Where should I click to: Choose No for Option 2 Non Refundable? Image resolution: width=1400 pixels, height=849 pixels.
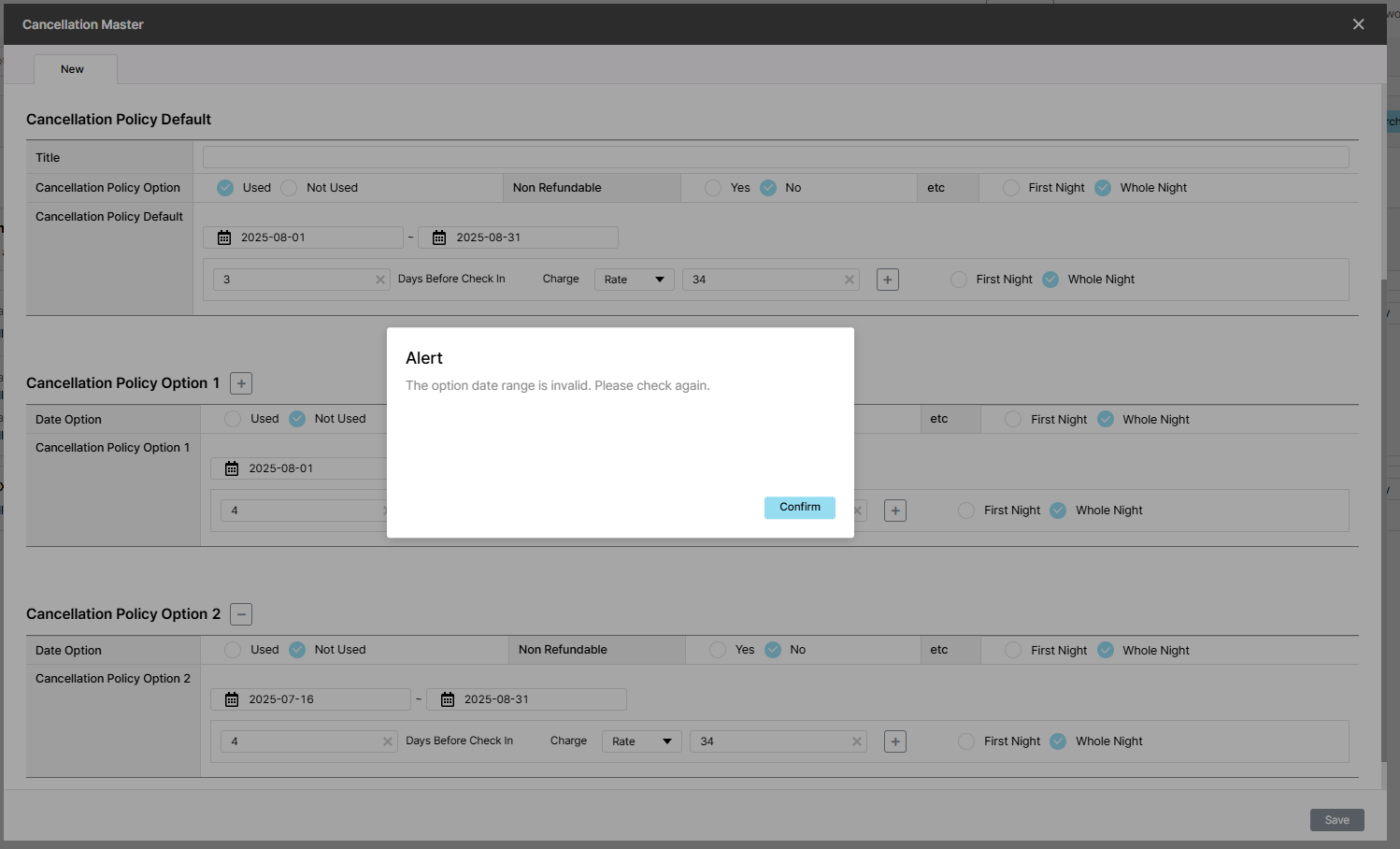(x=773, y=650)
